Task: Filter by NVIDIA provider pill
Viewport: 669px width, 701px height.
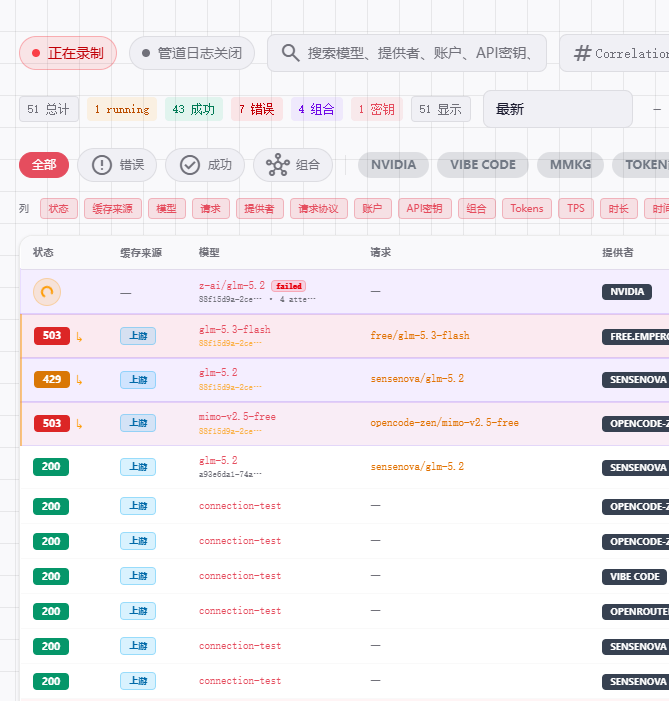Action: tap(394, 165)
